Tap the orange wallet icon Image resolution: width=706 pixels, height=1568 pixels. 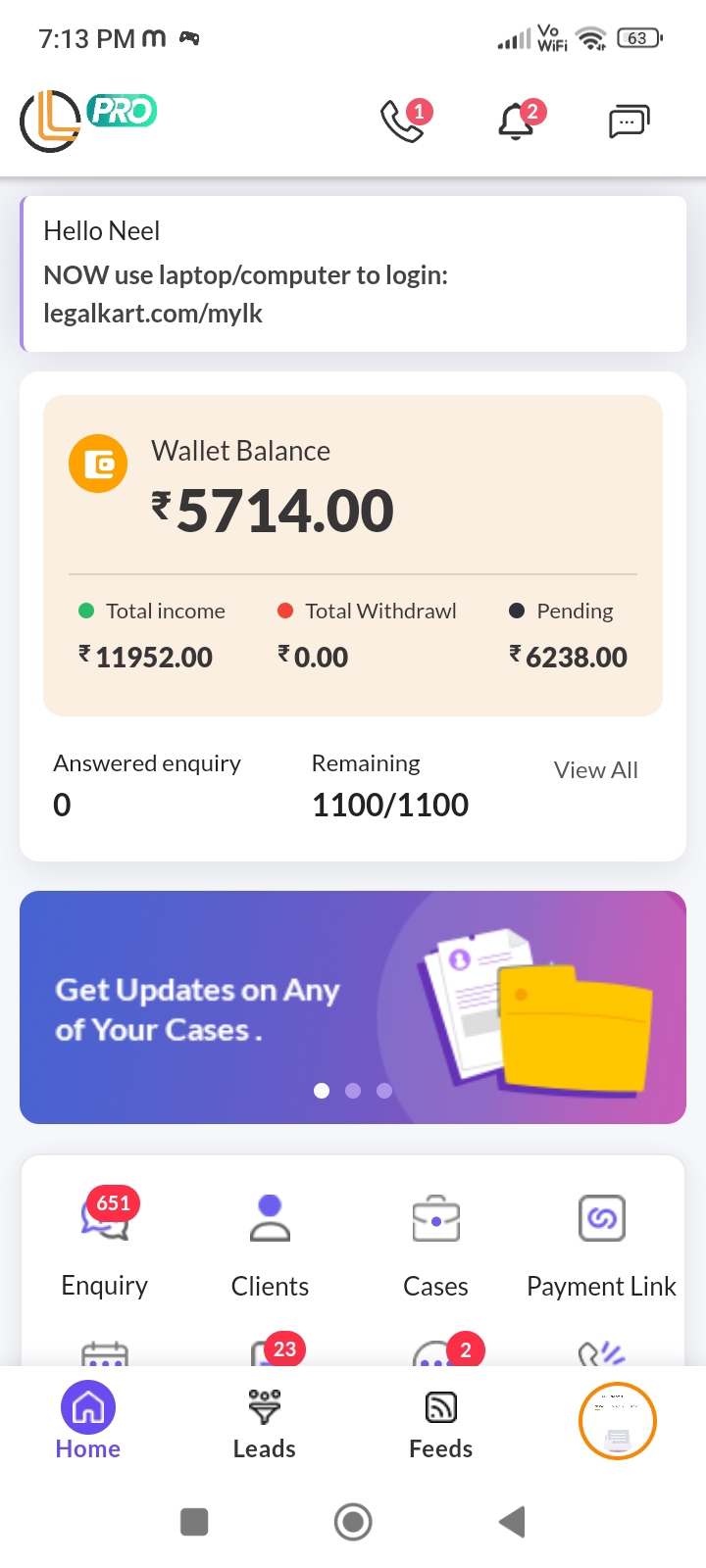(x=98, y=464)
